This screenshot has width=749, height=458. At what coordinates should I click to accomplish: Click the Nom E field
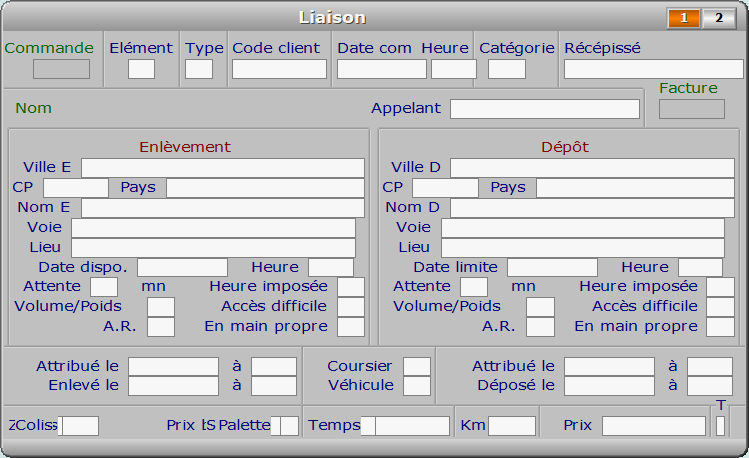pos(223,208)
